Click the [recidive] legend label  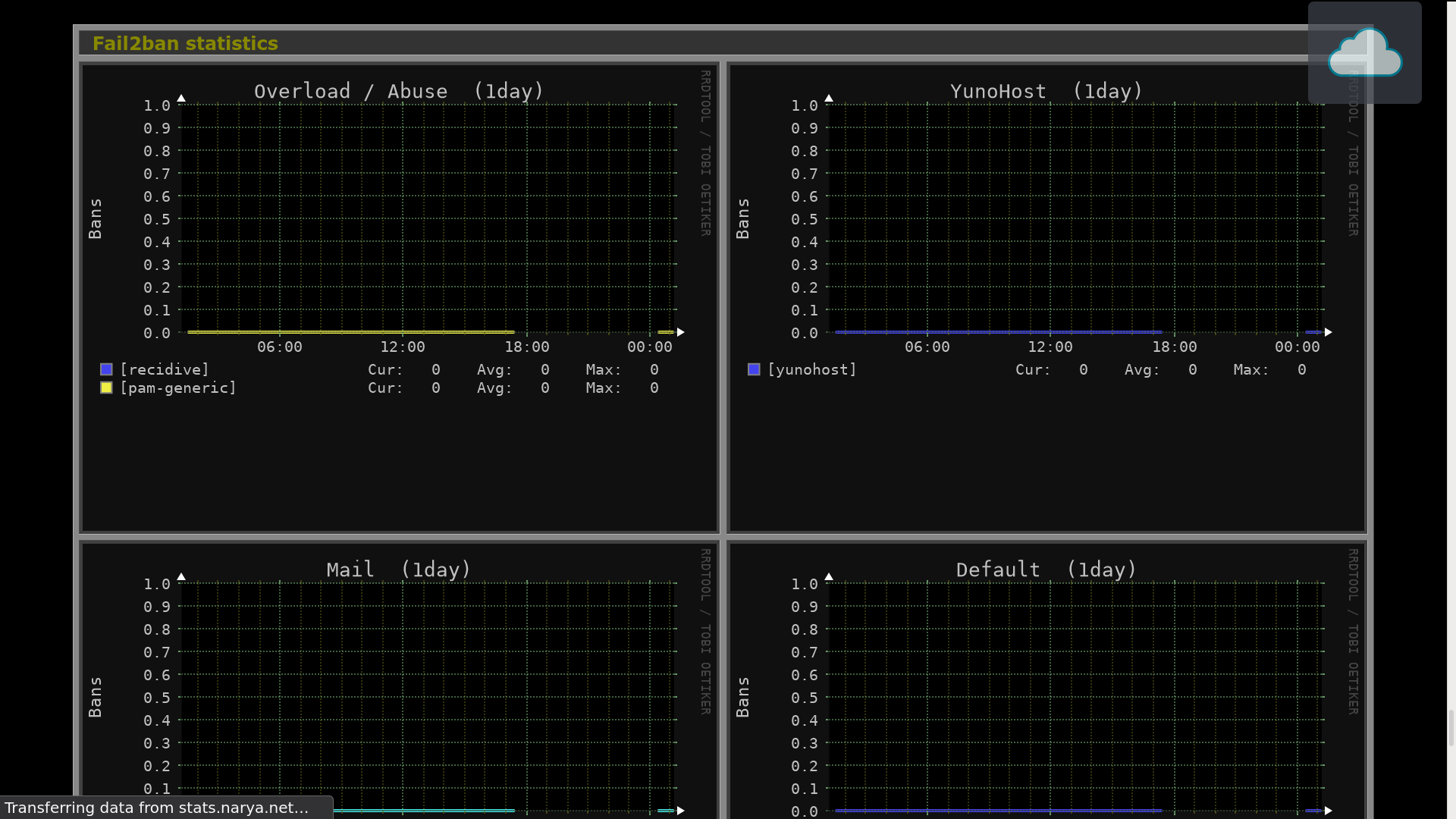[164, 369]
